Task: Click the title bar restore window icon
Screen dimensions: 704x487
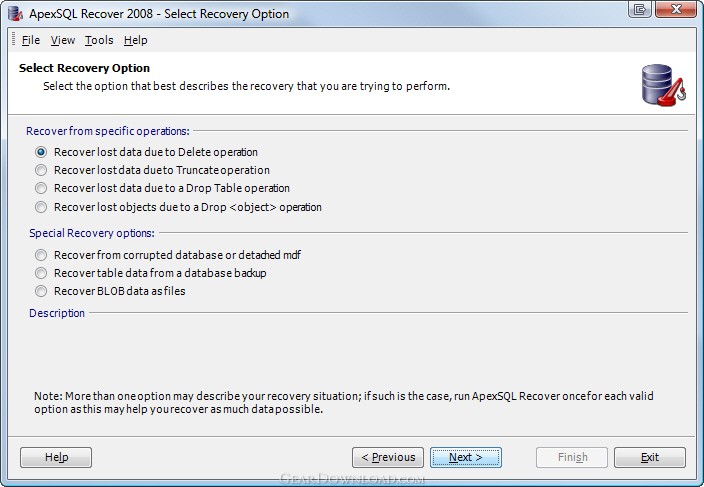Action: click(640, 9)
